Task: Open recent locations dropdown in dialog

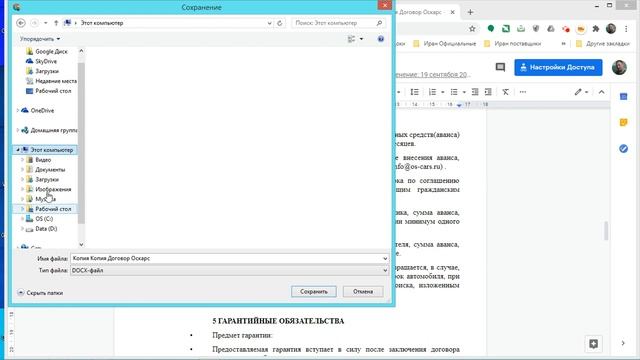Action: pyautogui.click(x=45, y=23)
